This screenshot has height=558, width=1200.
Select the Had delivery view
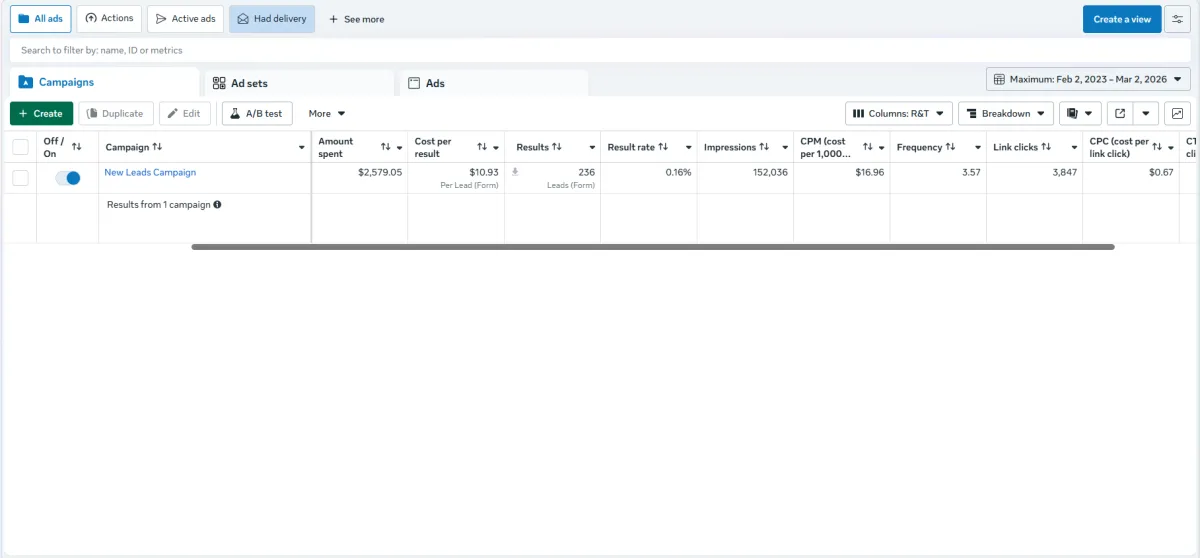pos(271,19)
